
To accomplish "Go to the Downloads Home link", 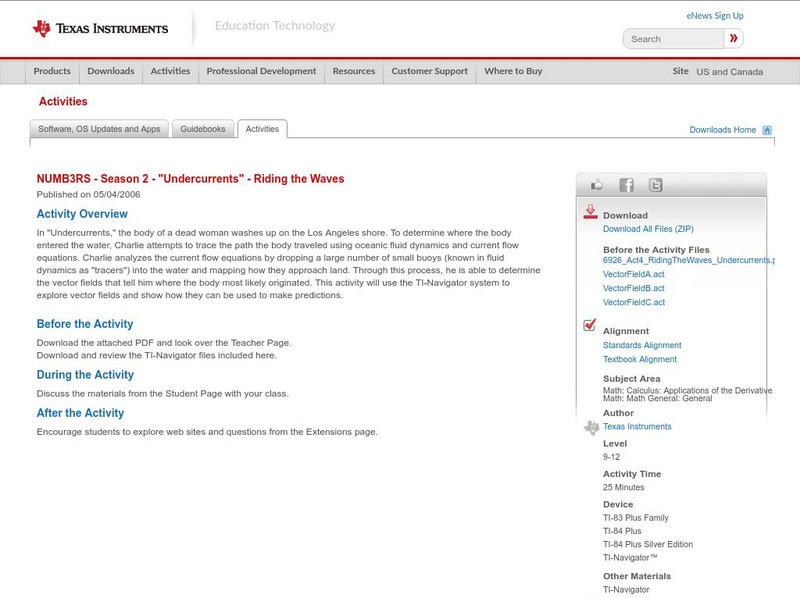I will pyautogui.click(x=722, y=130).
